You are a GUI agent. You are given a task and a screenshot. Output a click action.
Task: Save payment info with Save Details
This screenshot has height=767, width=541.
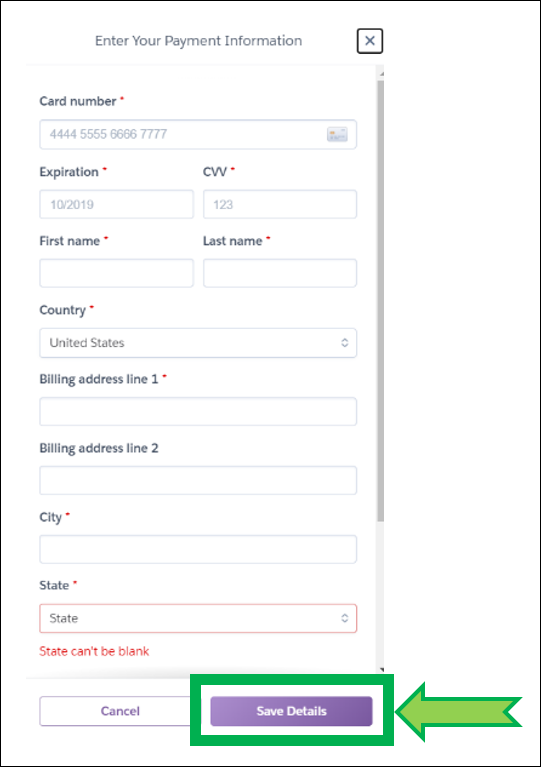tap(292, 711)
